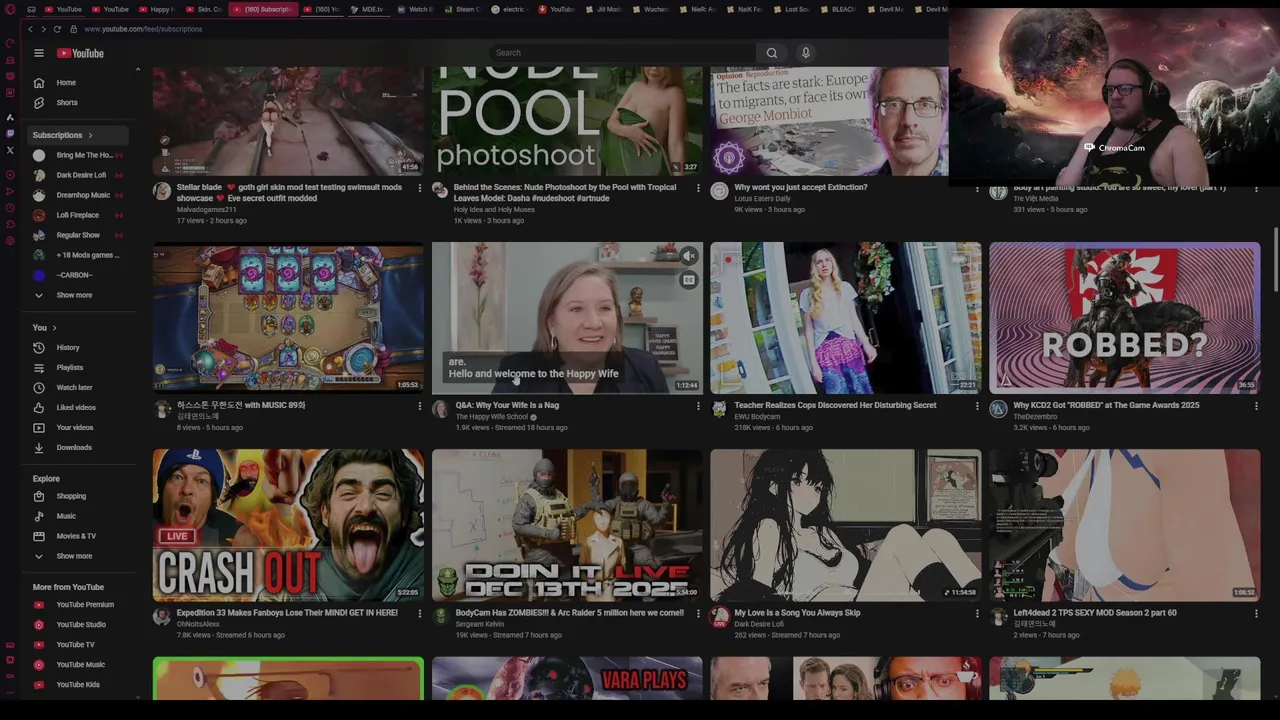Switch to the Watch B browser tab
The height and width of the screenshot is (720, 1280).
[x=416, y=9]
